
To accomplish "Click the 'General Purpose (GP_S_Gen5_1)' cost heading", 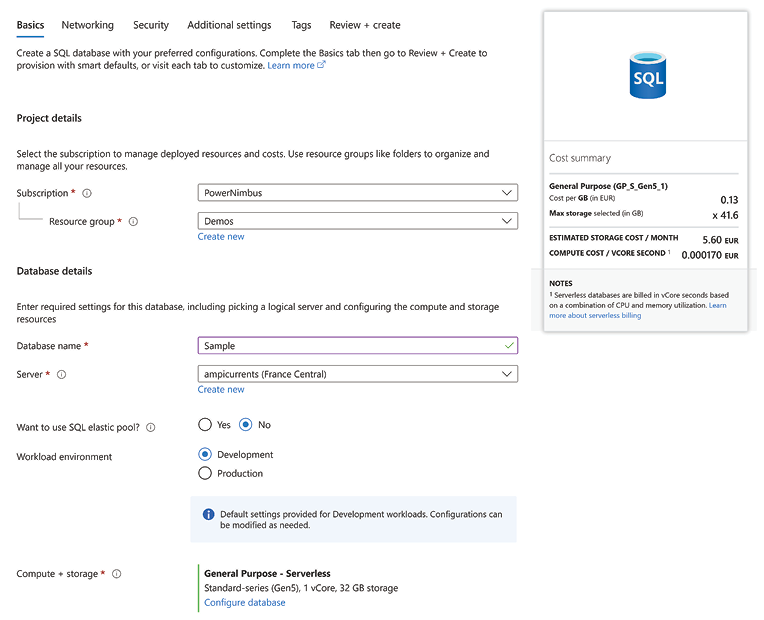I will [x=608, y=186].
